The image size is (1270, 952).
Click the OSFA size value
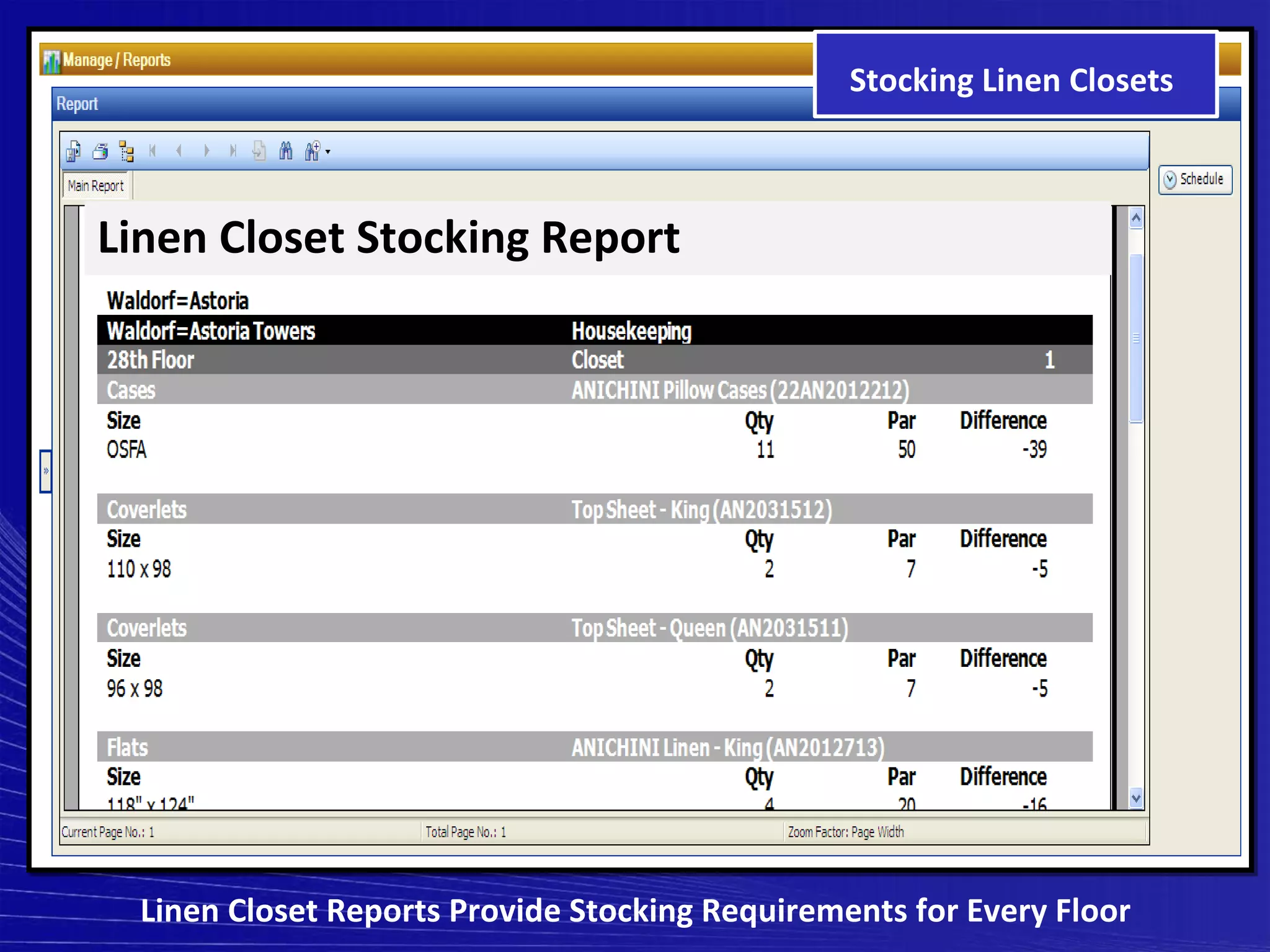(x=127, y=449)
